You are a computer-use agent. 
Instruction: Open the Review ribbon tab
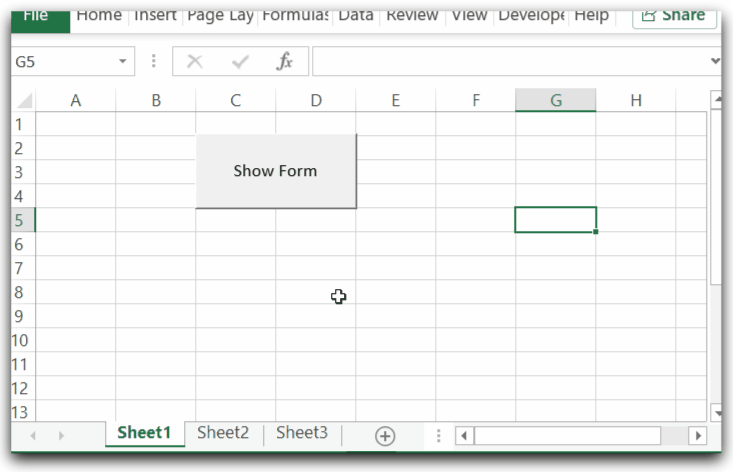pos(412,15)
